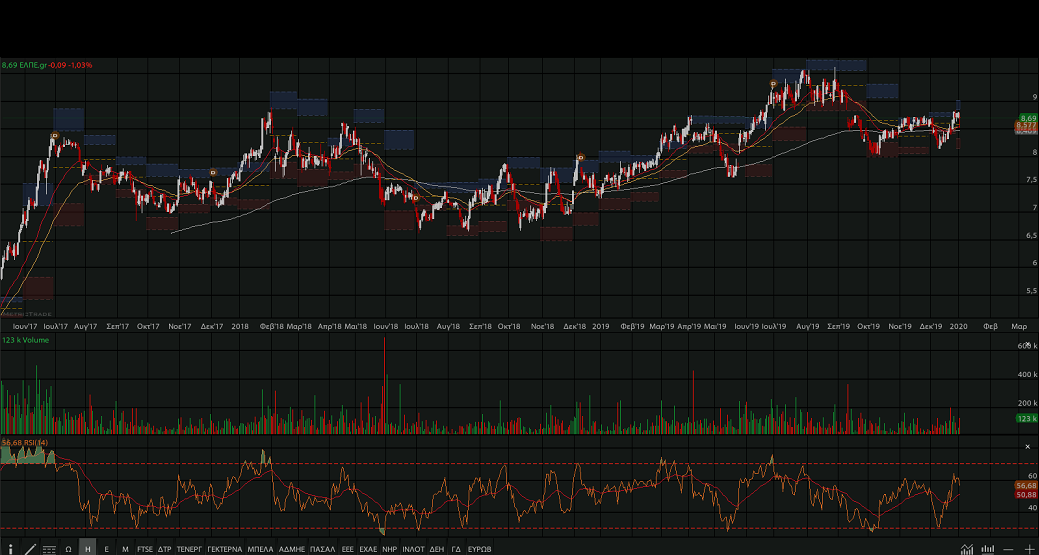The image size is (1039, 555).
Task: Show the ΔΕΗ stock chart
Action: 436,549
